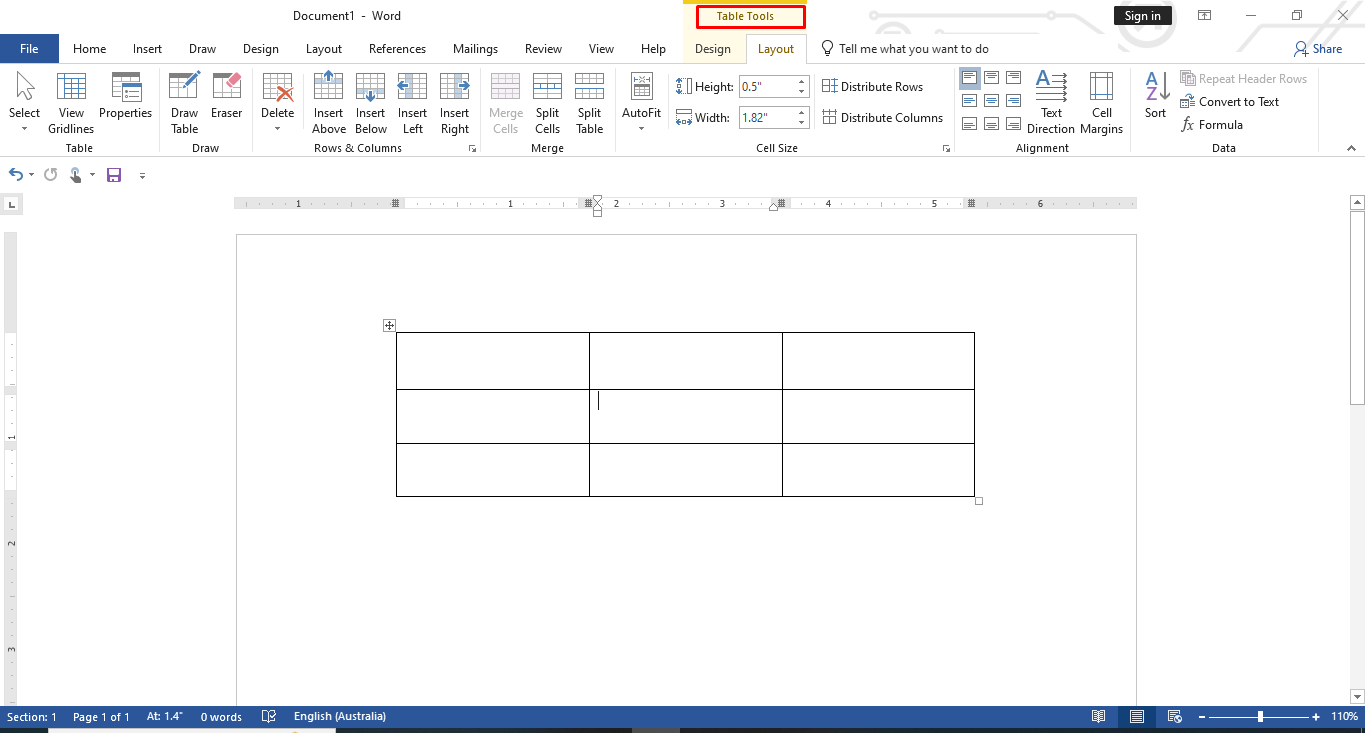Enable Align Top Left alignment
Screen dimensions: 1365x733
point(969,76)
